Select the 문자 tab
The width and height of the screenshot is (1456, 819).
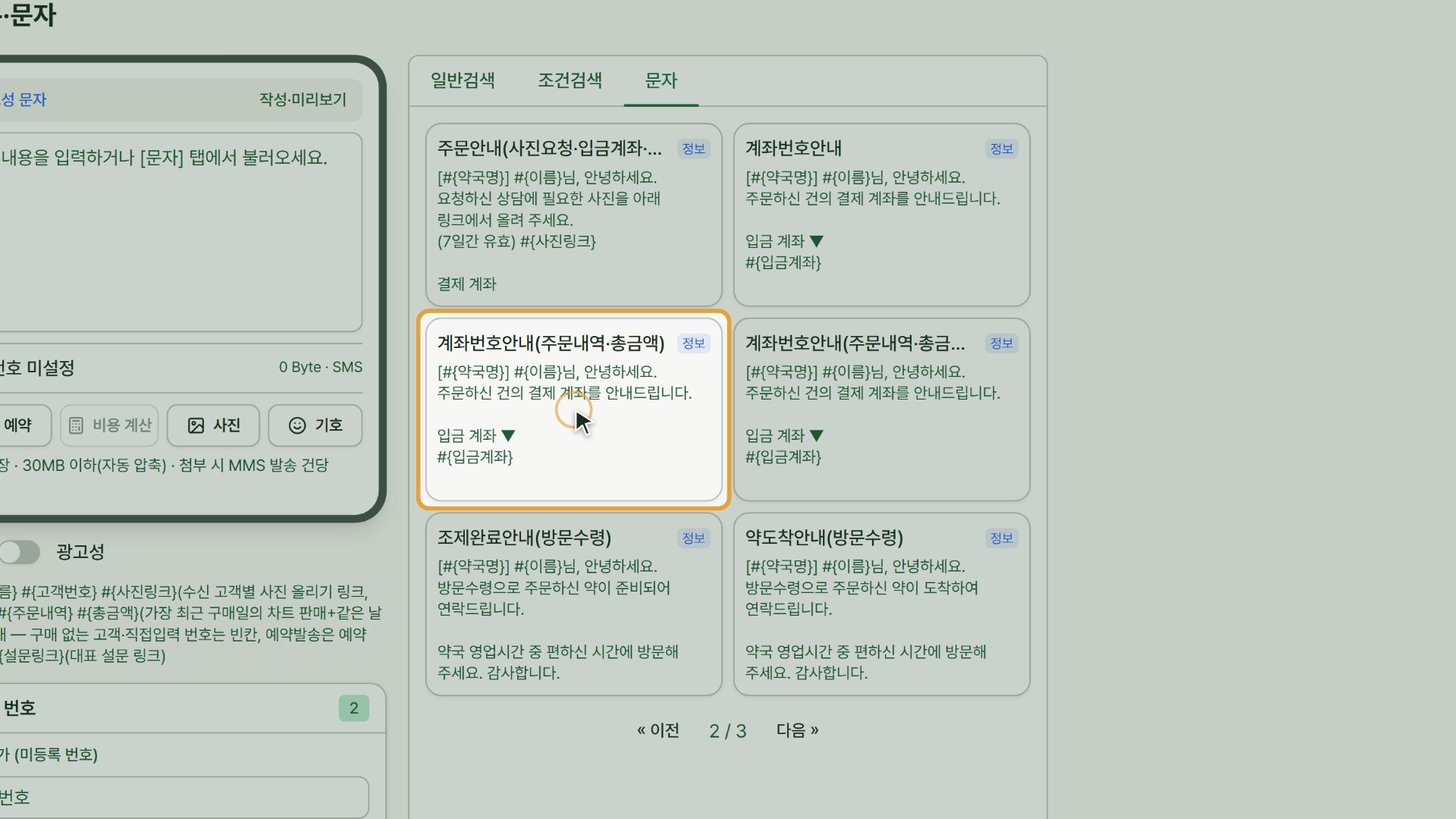661,80
